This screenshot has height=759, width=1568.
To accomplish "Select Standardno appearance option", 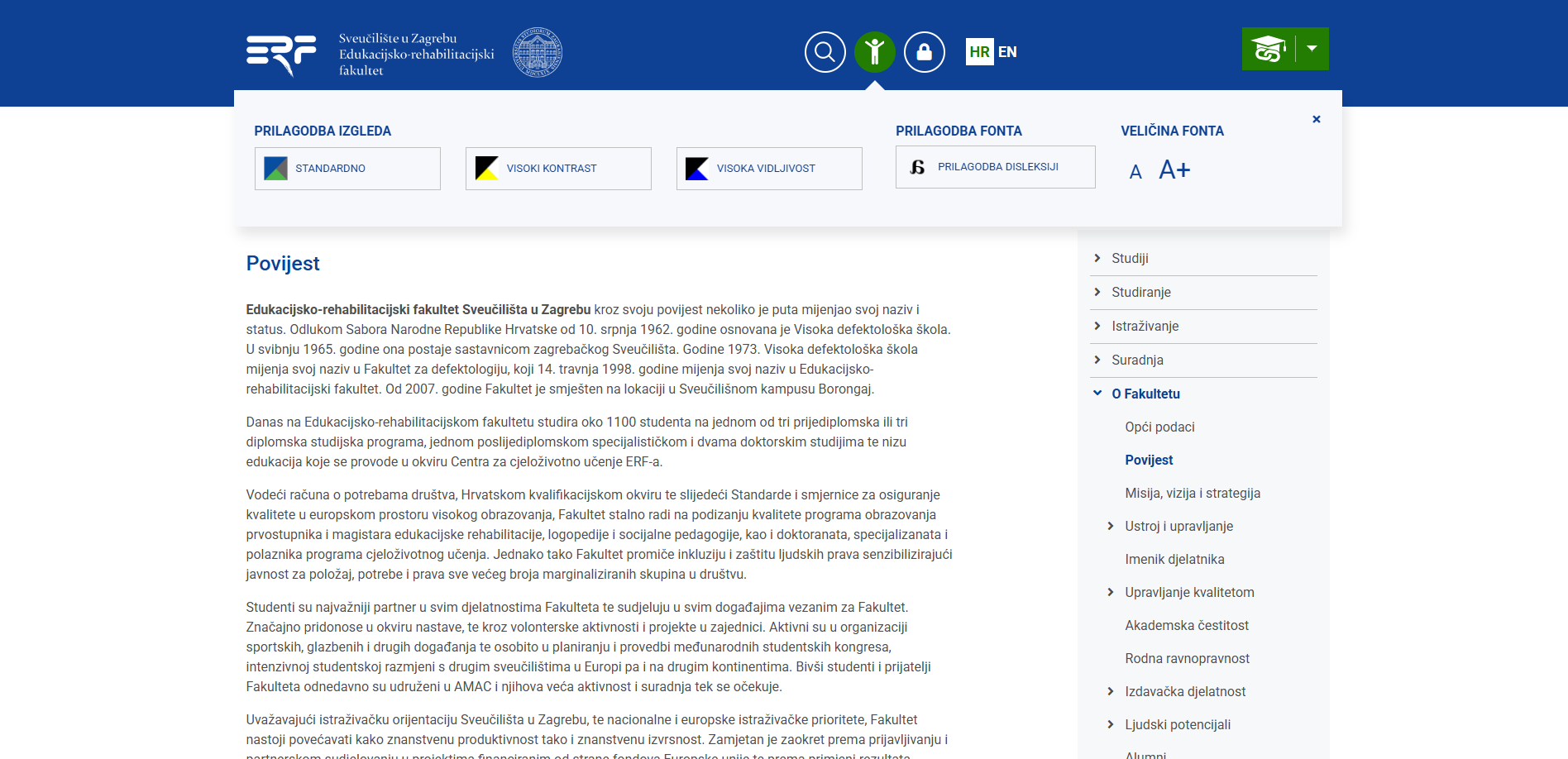I will [347, 169].
